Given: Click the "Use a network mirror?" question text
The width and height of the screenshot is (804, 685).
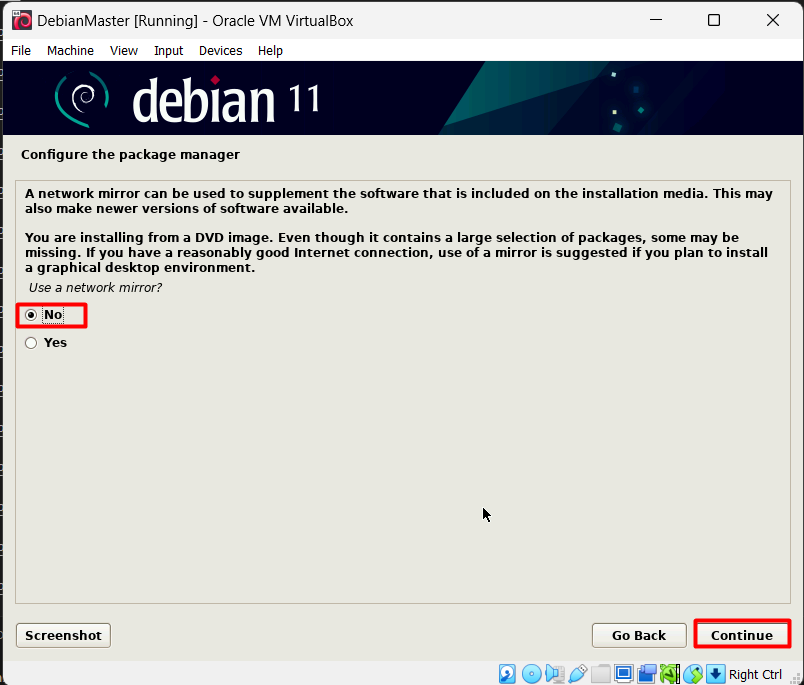Looking at the screenshot, I should pyautogui.click(x=95, y=288).
